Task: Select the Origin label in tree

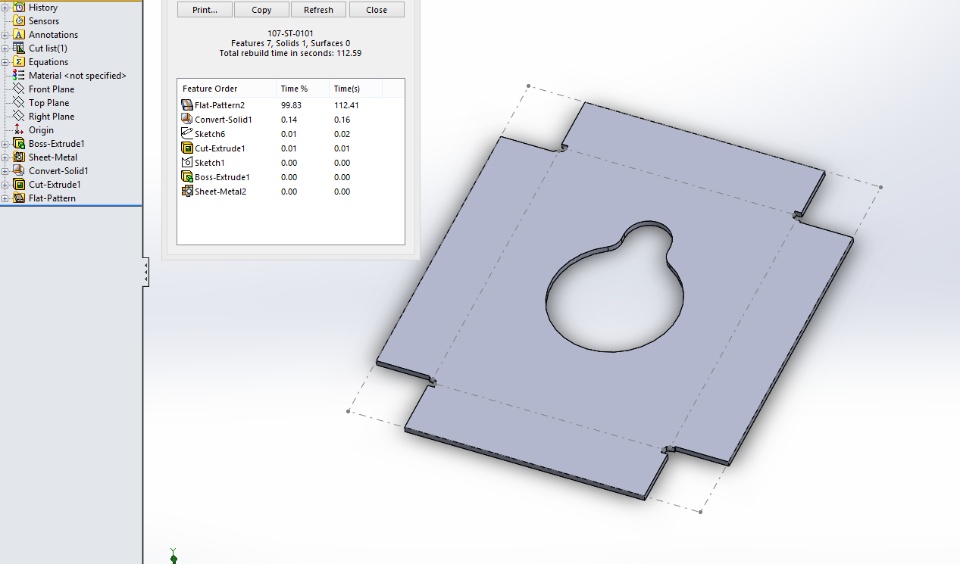Action: click(x=41, y=130)
